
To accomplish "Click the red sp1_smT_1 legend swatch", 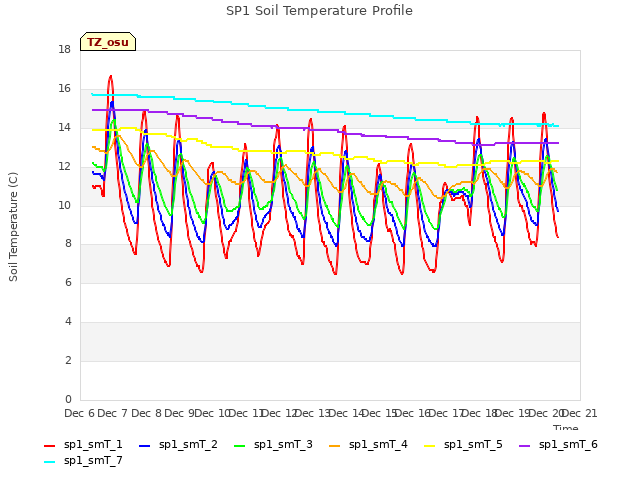I will point(49,446).
